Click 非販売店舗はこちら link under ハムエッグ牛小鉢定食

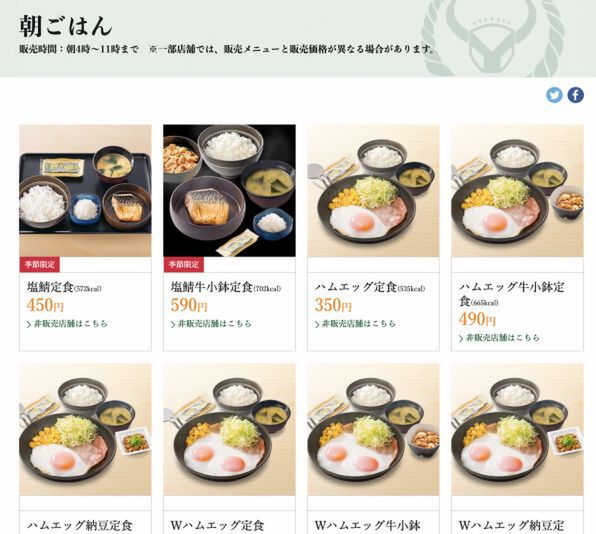pyautogui.click(x=499, y=338)
